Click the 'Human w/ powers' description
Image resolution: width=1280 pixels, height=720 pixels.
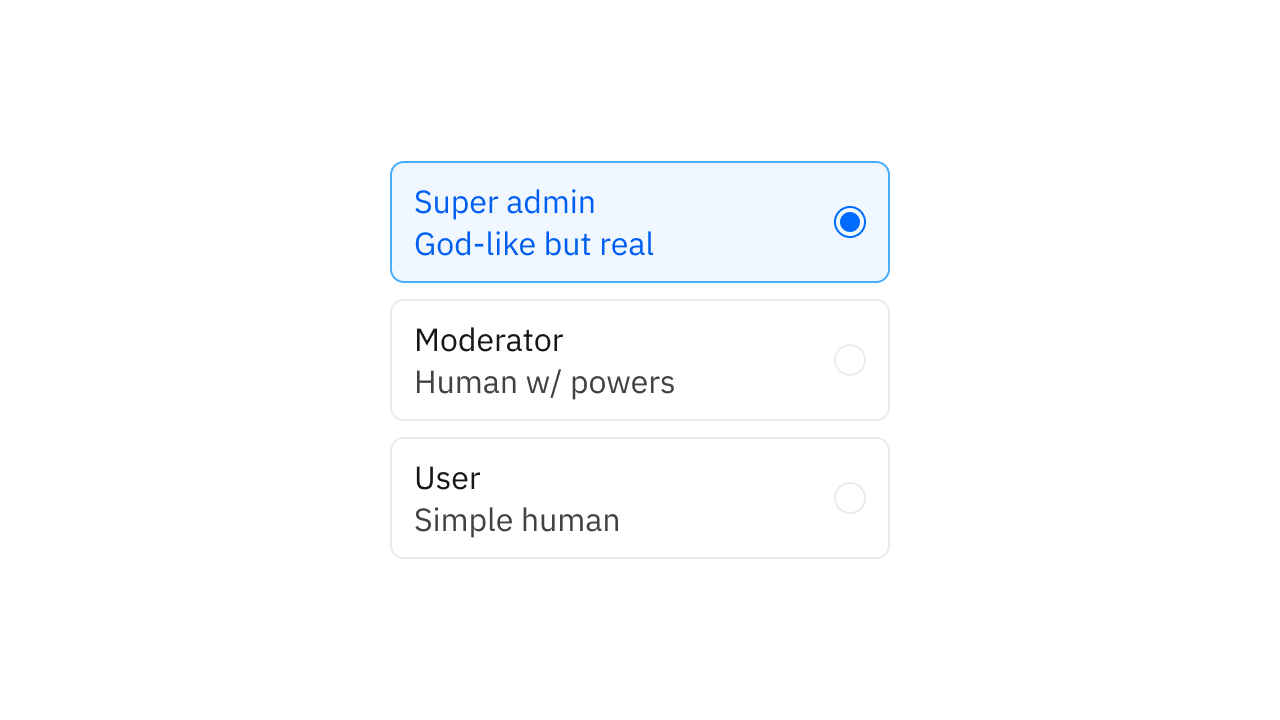click(545, 382)
